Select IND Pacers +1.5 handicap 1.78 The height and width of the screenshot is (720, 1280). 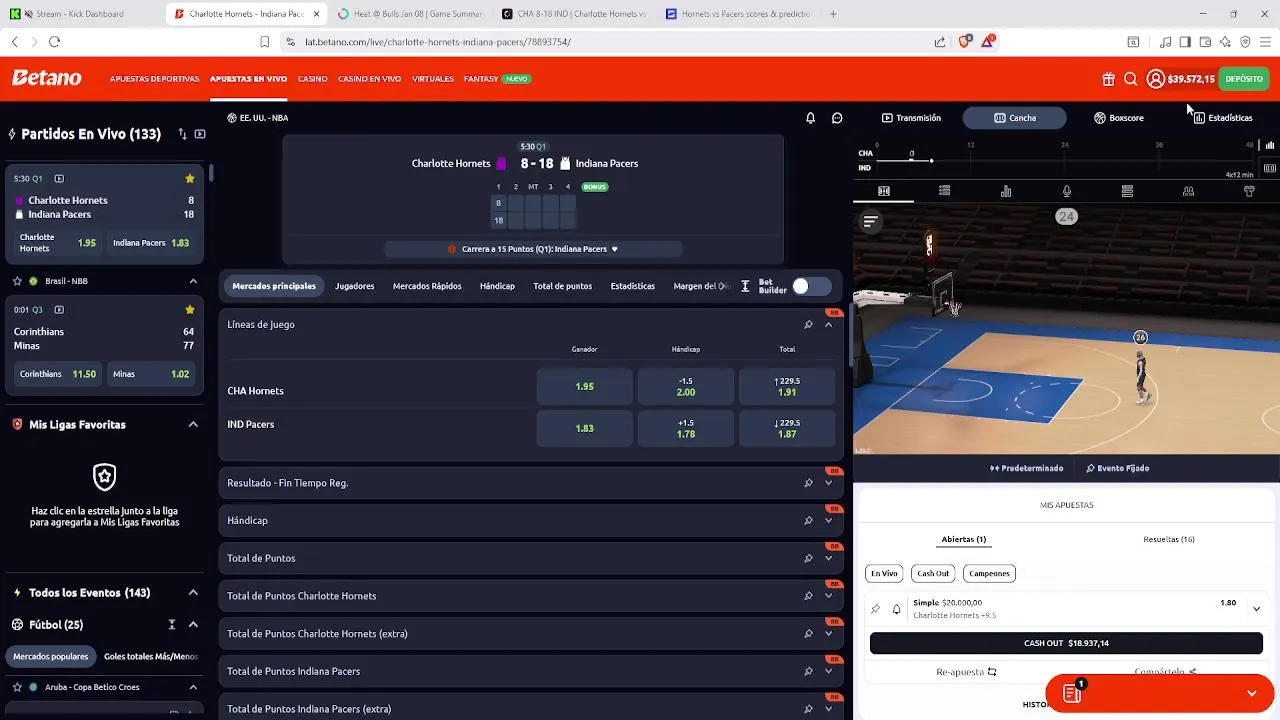[686, 428]
